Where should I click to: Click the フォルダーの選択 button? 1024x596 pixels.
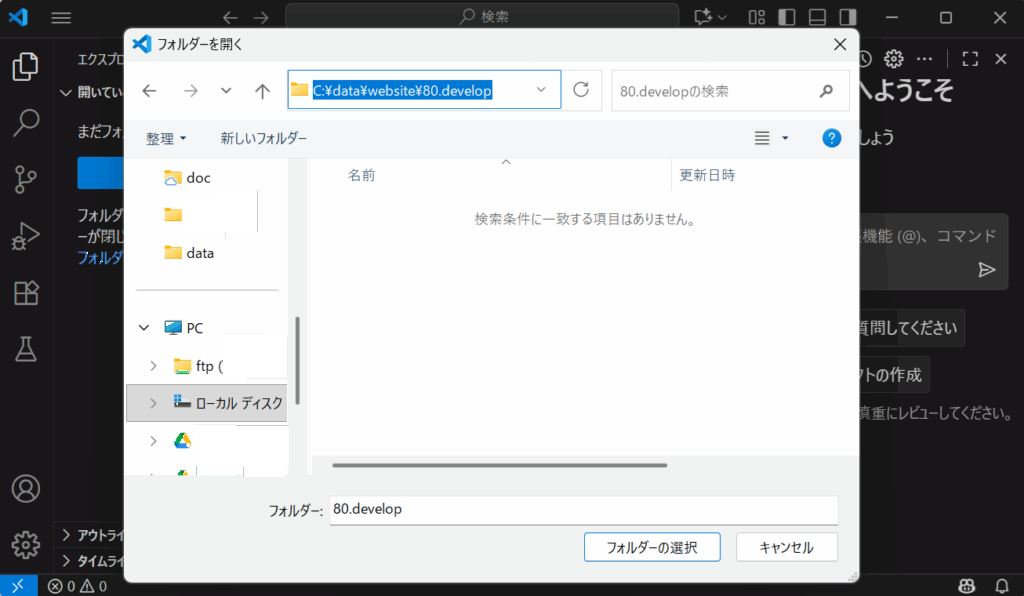click(652, 547)
